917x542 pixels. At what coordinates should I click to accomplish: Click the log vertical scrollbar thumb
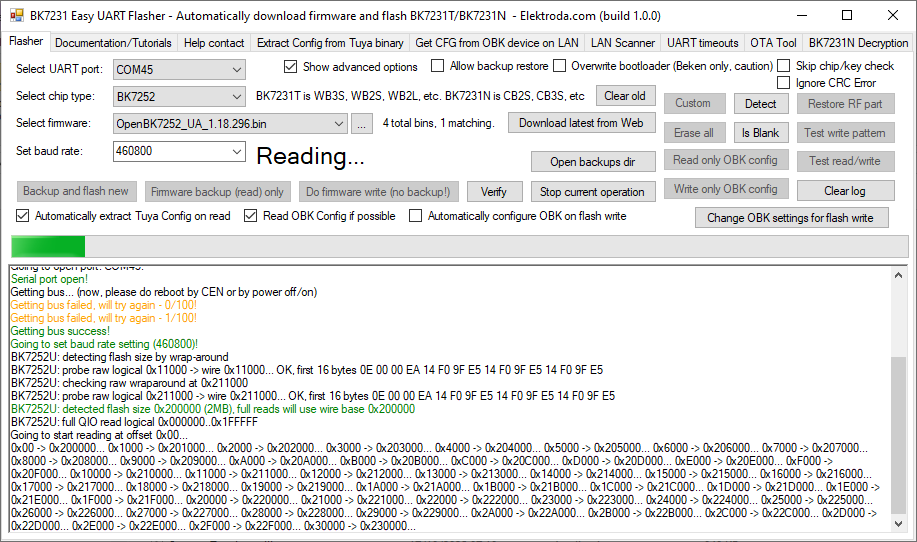(898, 436)
